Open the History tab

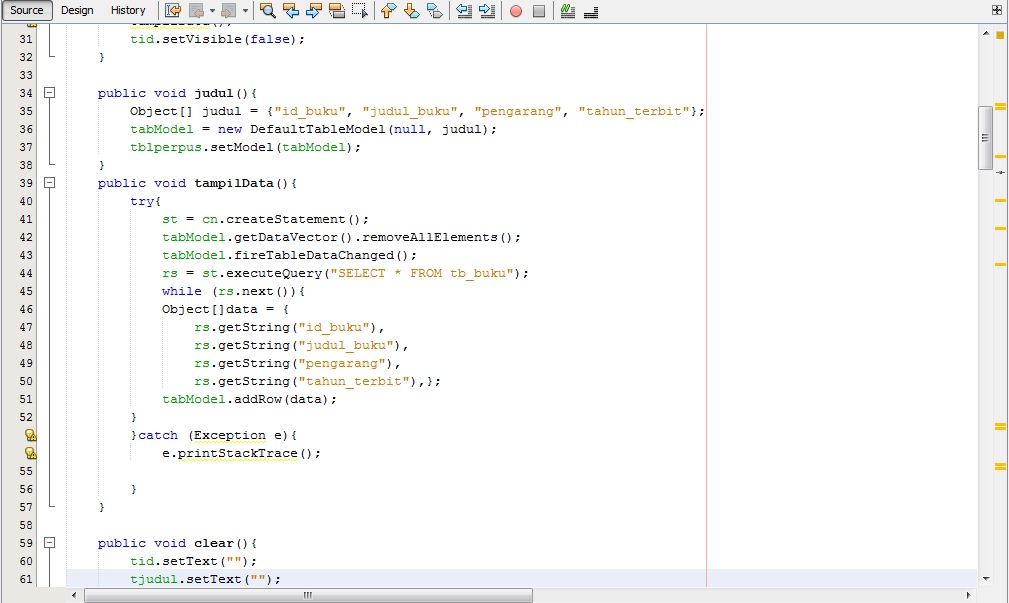pos(128,10)
